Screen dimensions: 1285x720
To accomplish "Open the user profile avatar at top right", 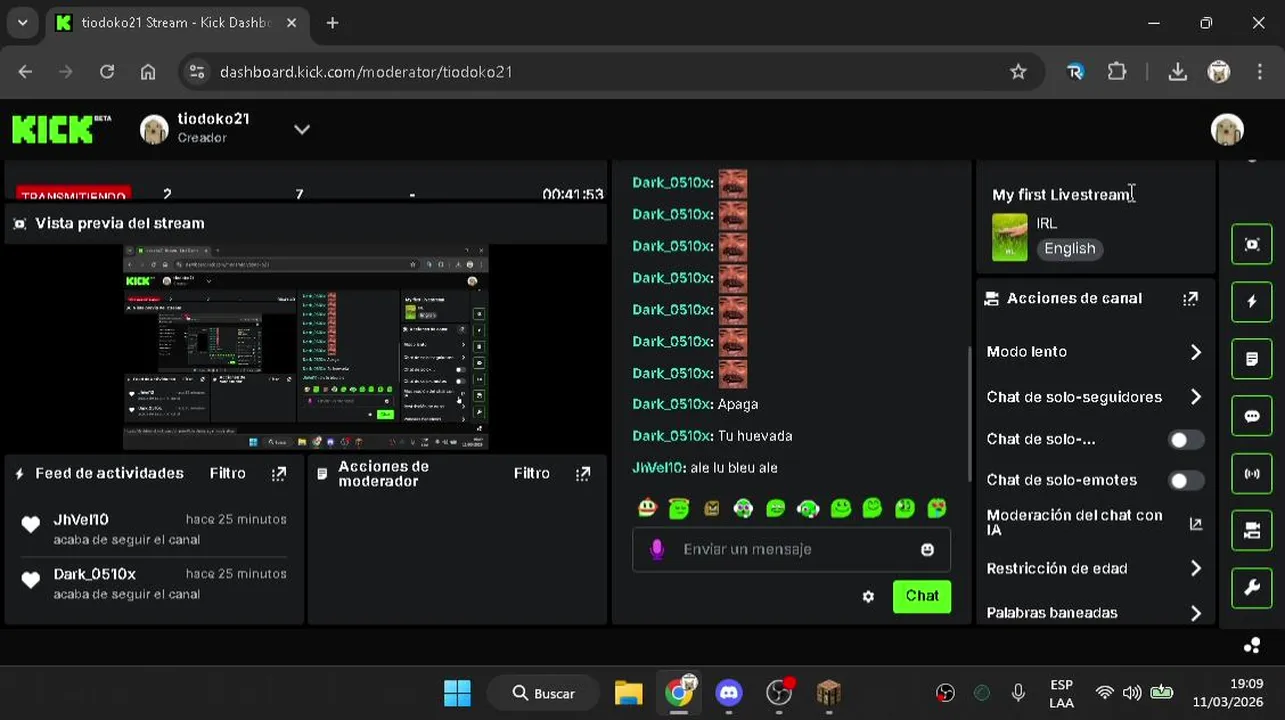I will 1227,129.
